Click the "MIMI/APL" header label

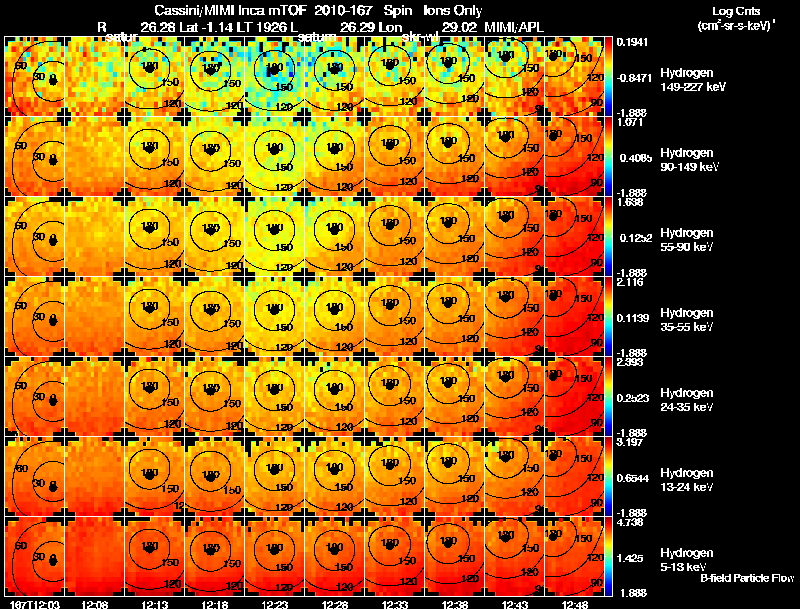[x=514, y=27]
